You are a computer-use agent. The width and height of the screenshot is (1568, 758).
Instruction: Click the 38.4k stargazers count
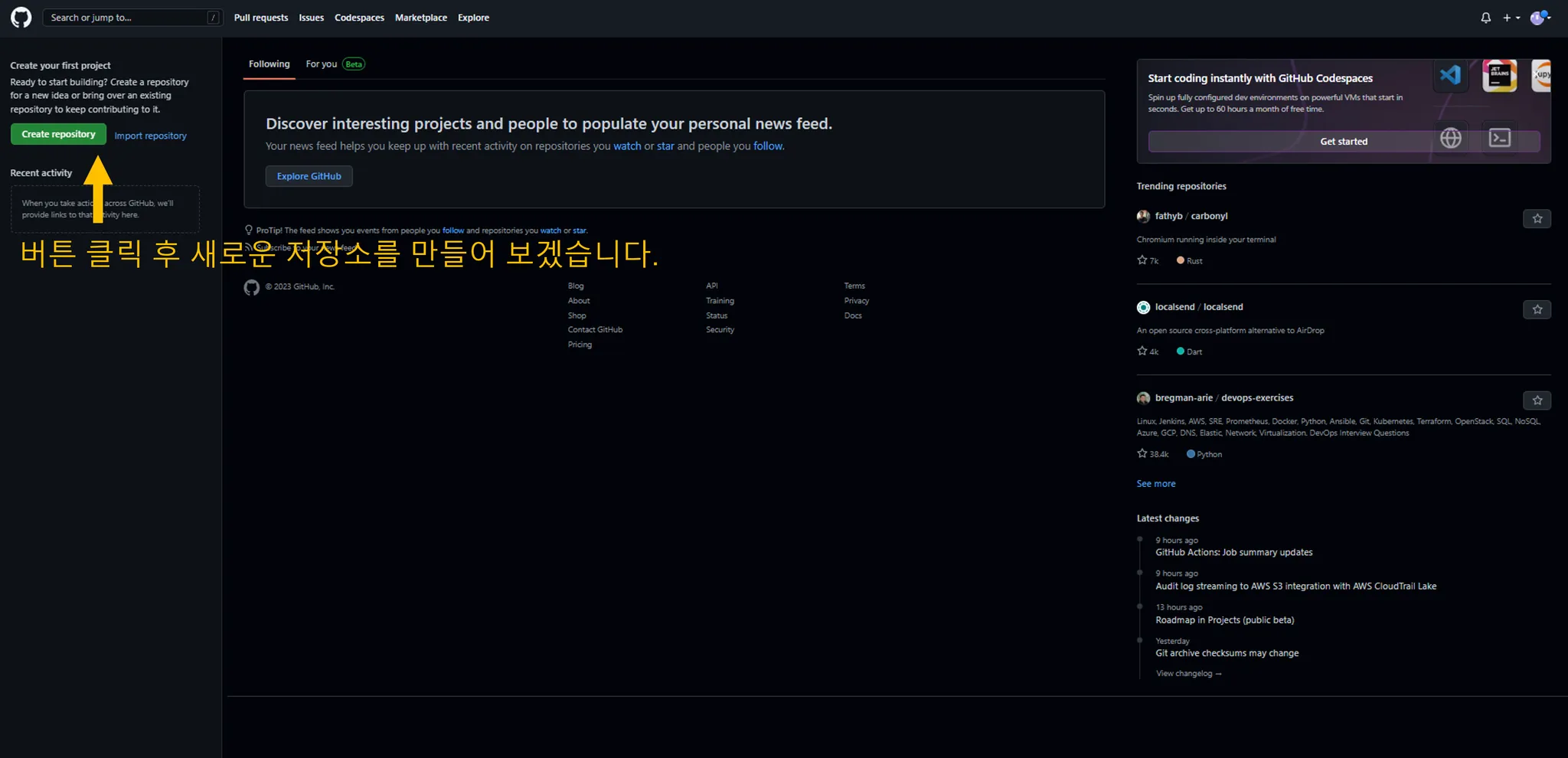click(1153, 454)
